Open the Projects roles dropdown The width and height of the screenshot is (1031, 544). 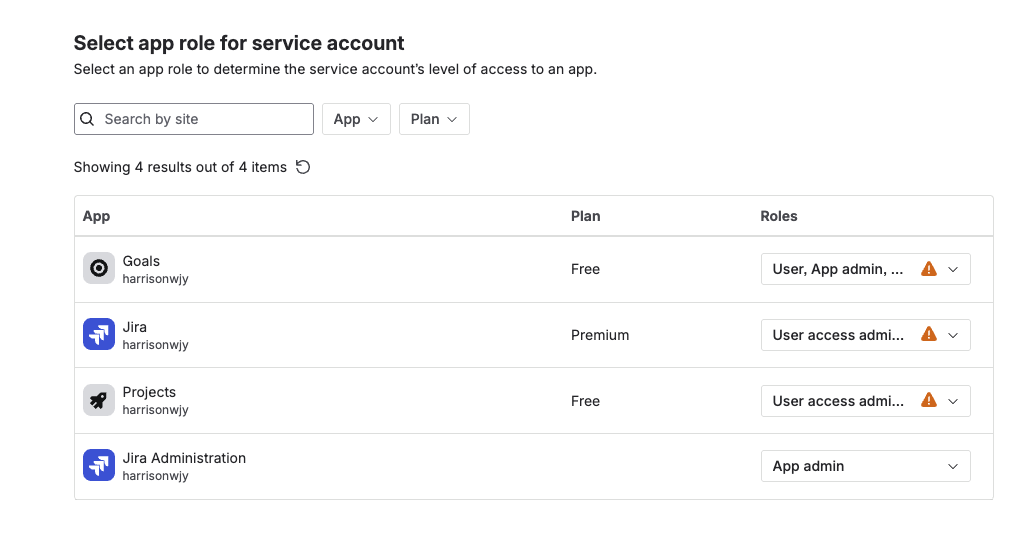[865, 401]
